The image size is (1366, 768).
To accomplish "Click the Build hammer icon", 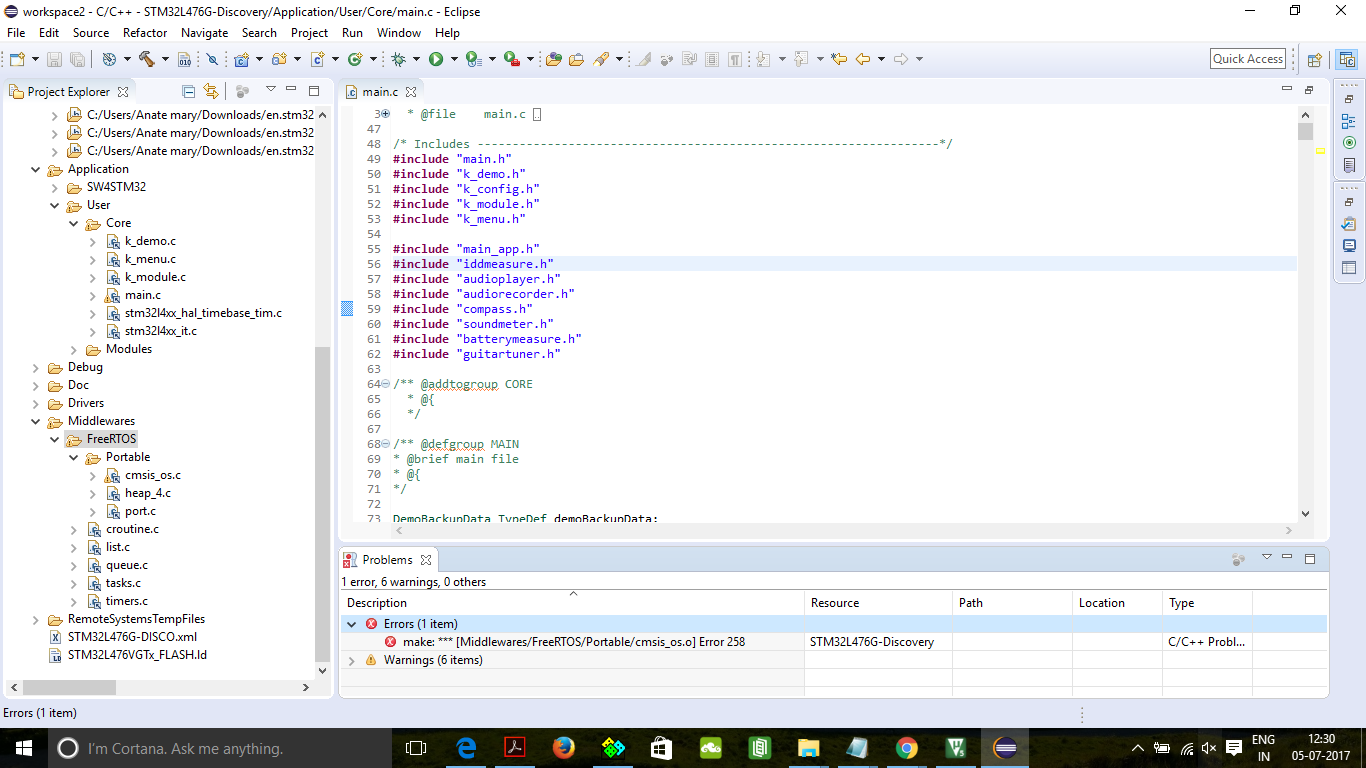I will 147,59.
